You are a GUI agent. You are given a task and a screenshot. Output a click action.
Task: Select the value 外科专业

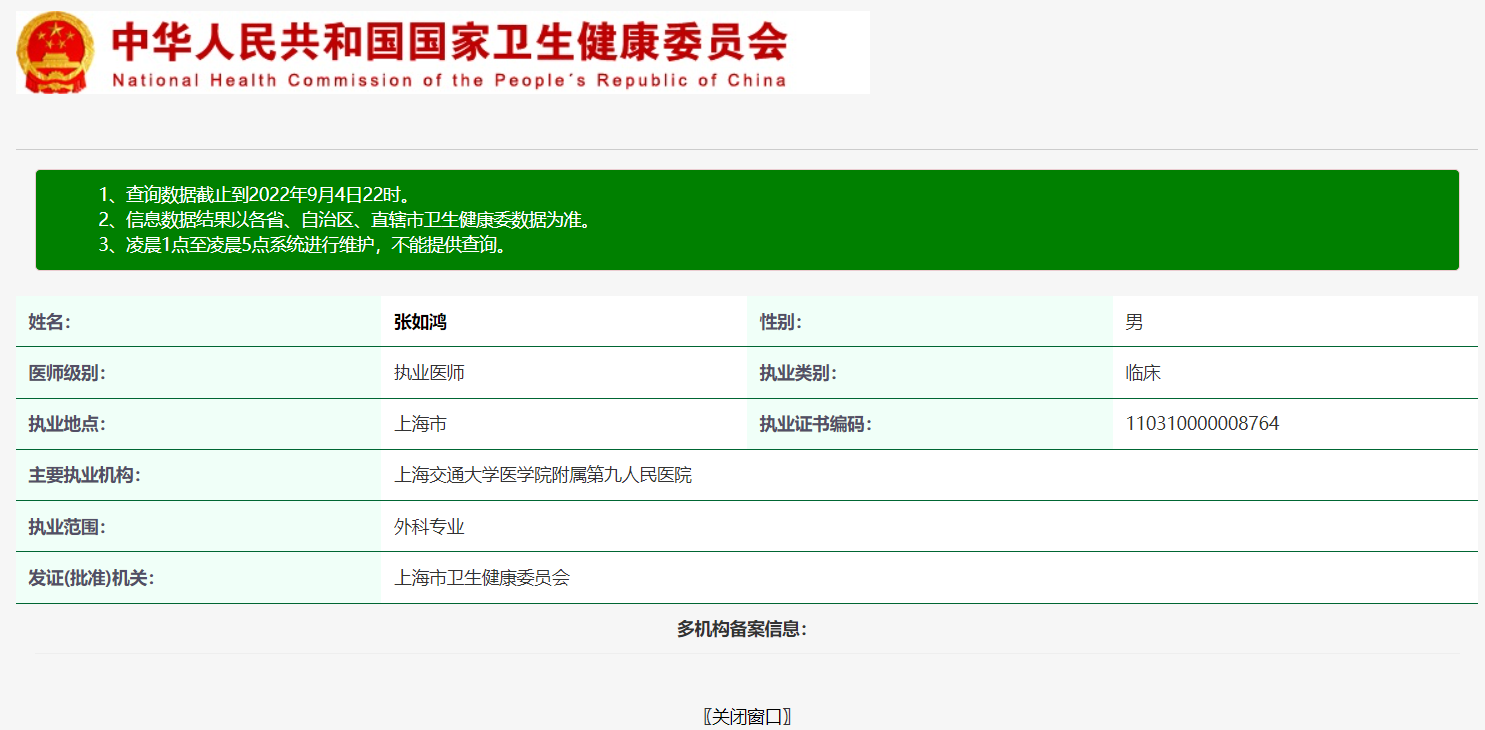coord(429,527)
